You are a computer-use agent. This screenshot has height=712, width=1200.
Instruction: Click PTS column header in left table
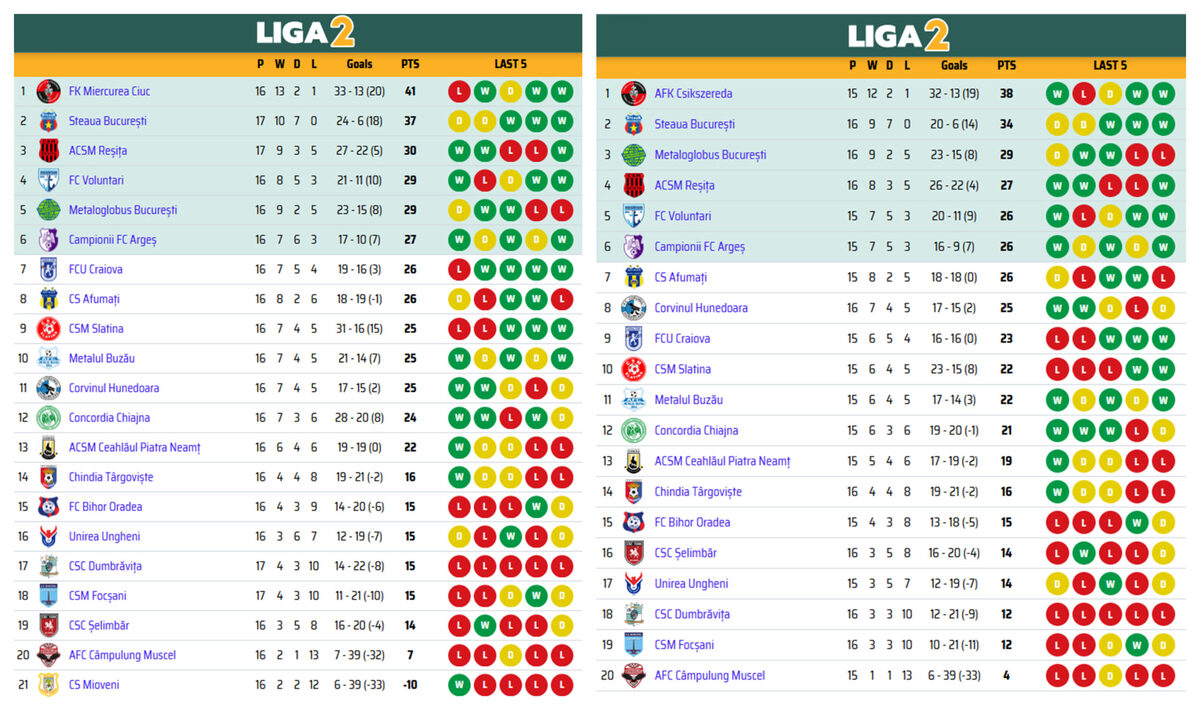click(x=410, y=64)
